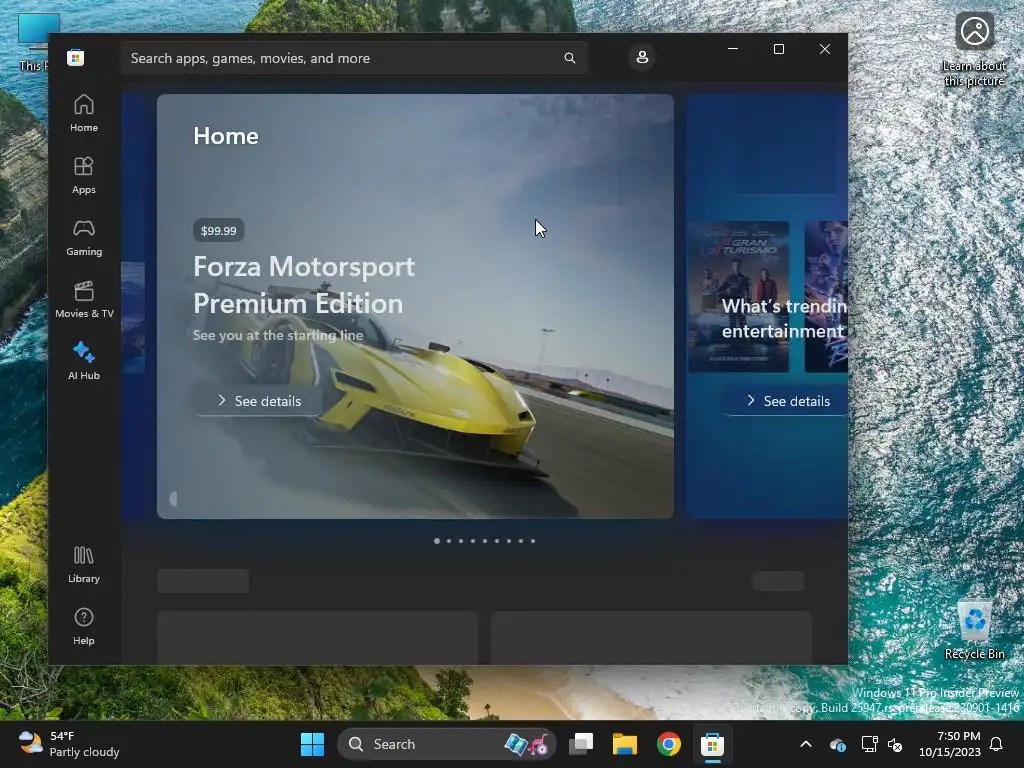Minimize the Microsoft Store window
1024x768 pixels.
(x=733, y=49)
